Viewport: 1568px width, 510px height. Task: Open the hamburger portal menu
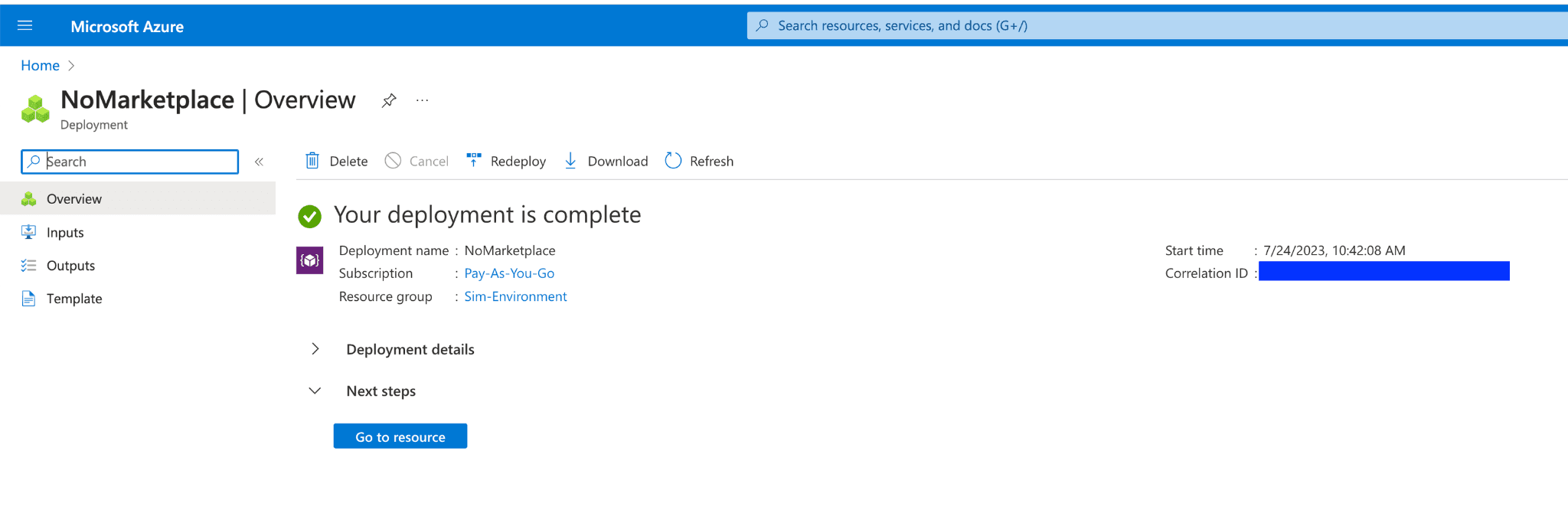click(24, 25)
